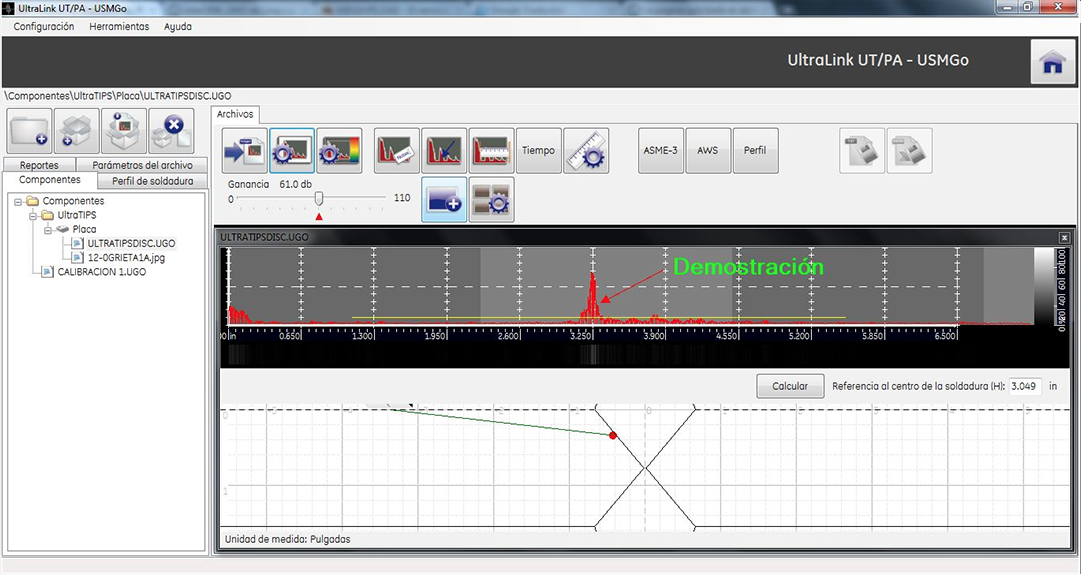Click the '61.0 db' gain value
This screenshot has height=575, width=1082.
296,184
